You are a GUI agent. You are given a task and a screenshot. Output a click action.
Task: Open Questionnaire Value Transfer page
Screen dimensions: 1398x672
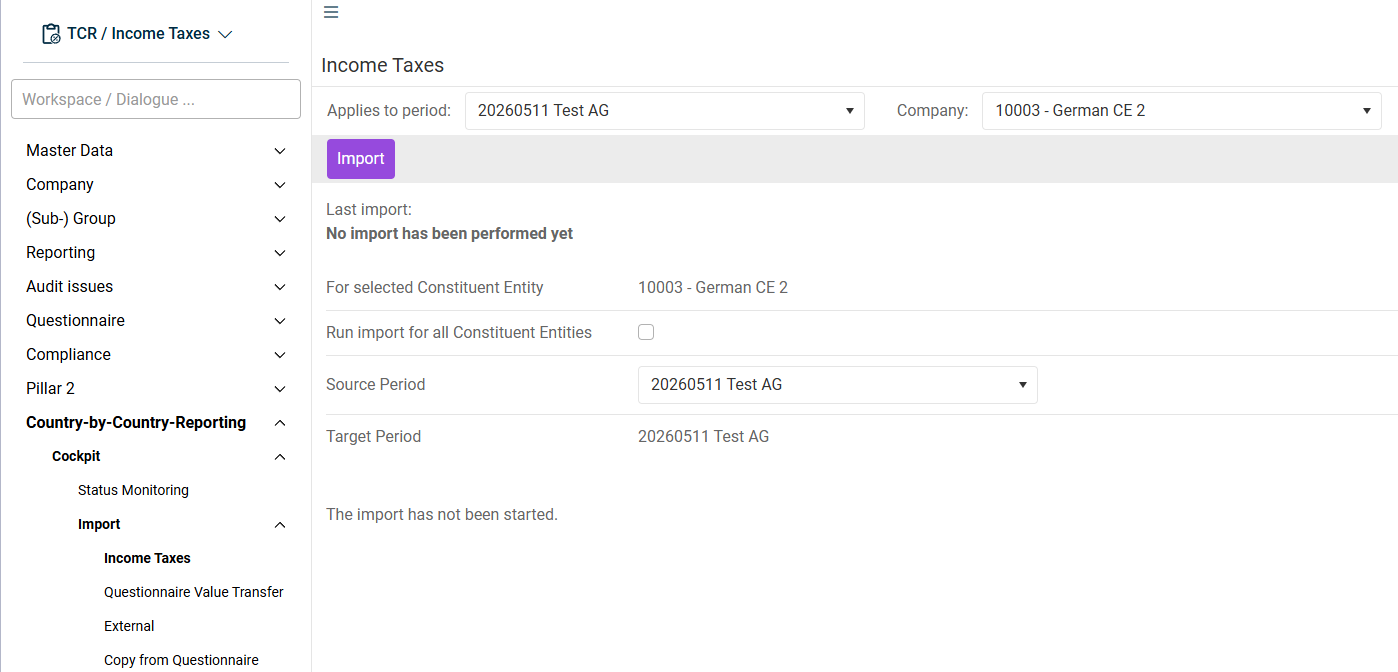pyautogui.click(x=194, y=592)
